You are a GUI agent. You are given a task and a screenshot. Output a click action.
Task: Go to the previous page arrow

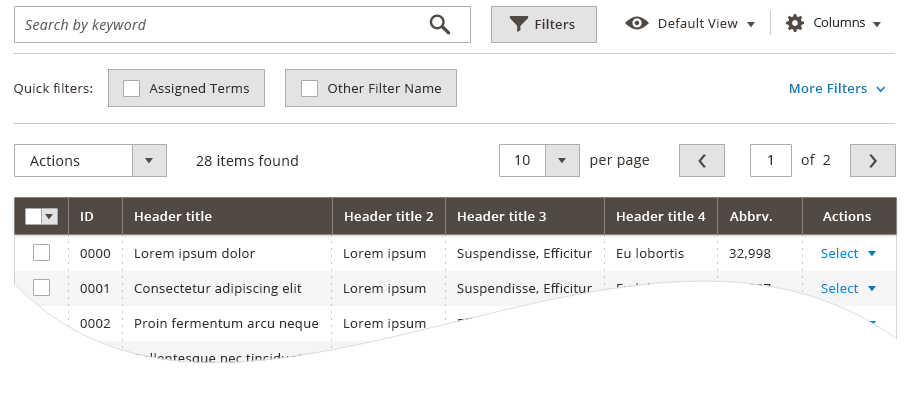(x=701, y=160)
